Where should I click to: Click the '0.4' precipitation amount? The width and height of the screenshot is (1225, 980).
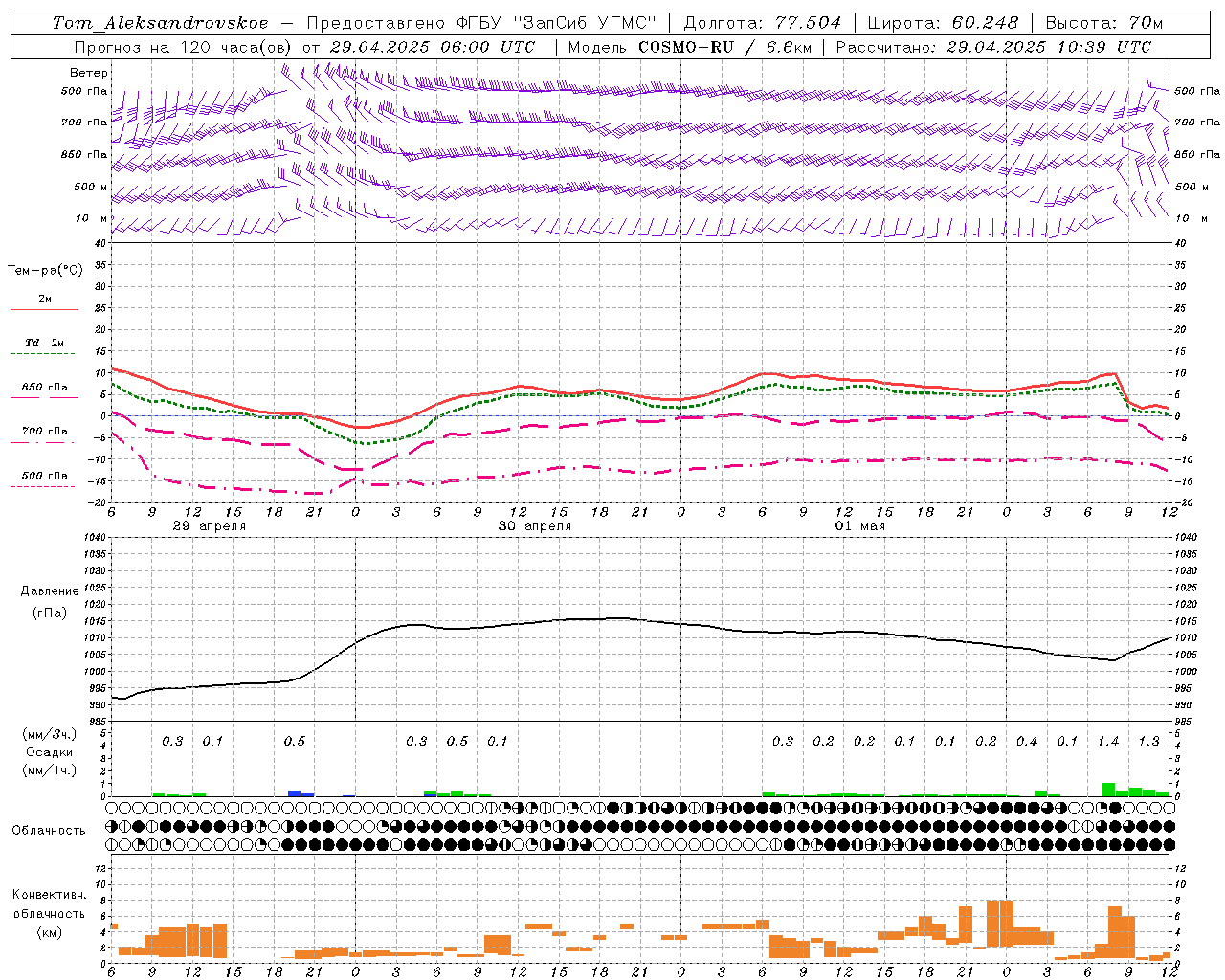tap(1027, 742)
